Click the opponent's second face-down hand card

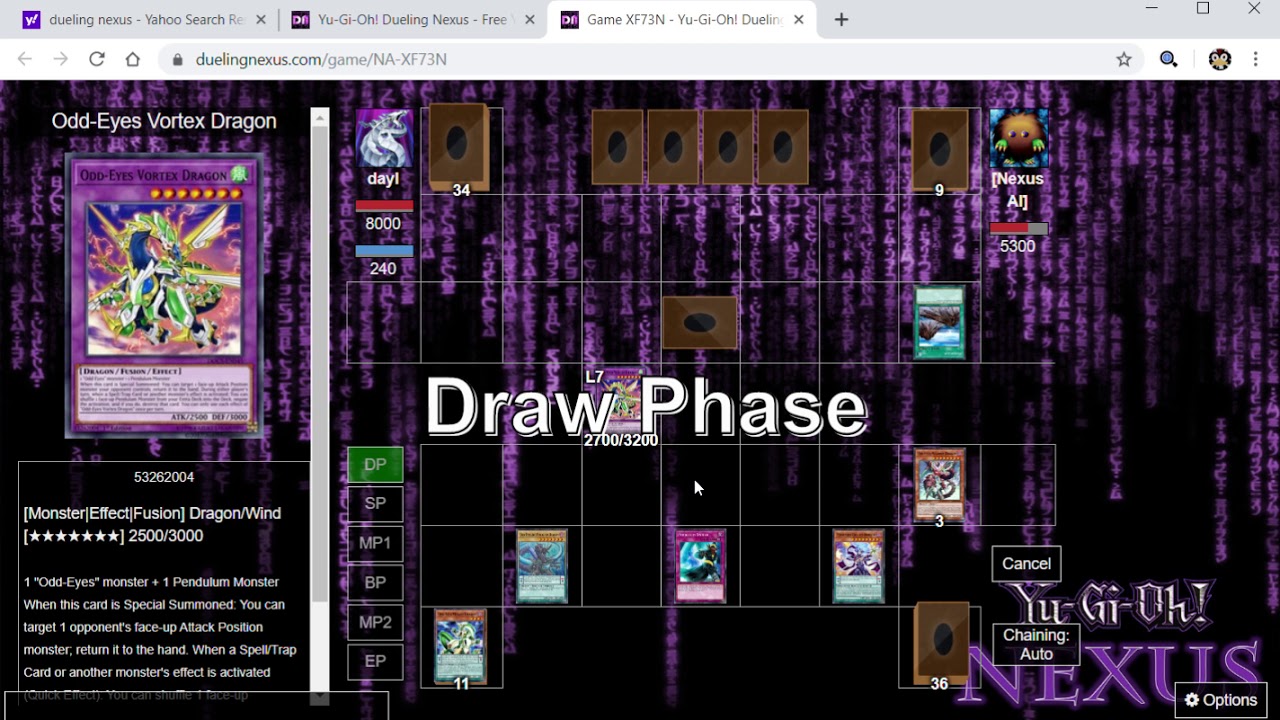point(673,147)
